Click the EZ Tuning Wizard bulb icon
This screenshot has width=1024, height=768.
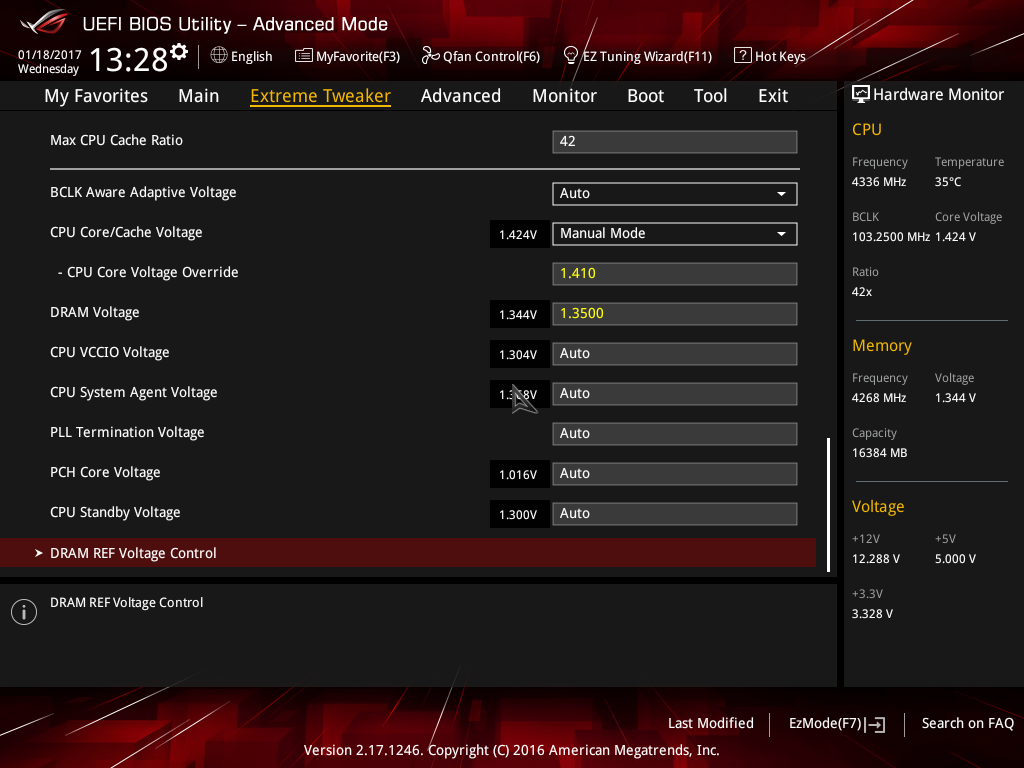click(x=570, y=56)
